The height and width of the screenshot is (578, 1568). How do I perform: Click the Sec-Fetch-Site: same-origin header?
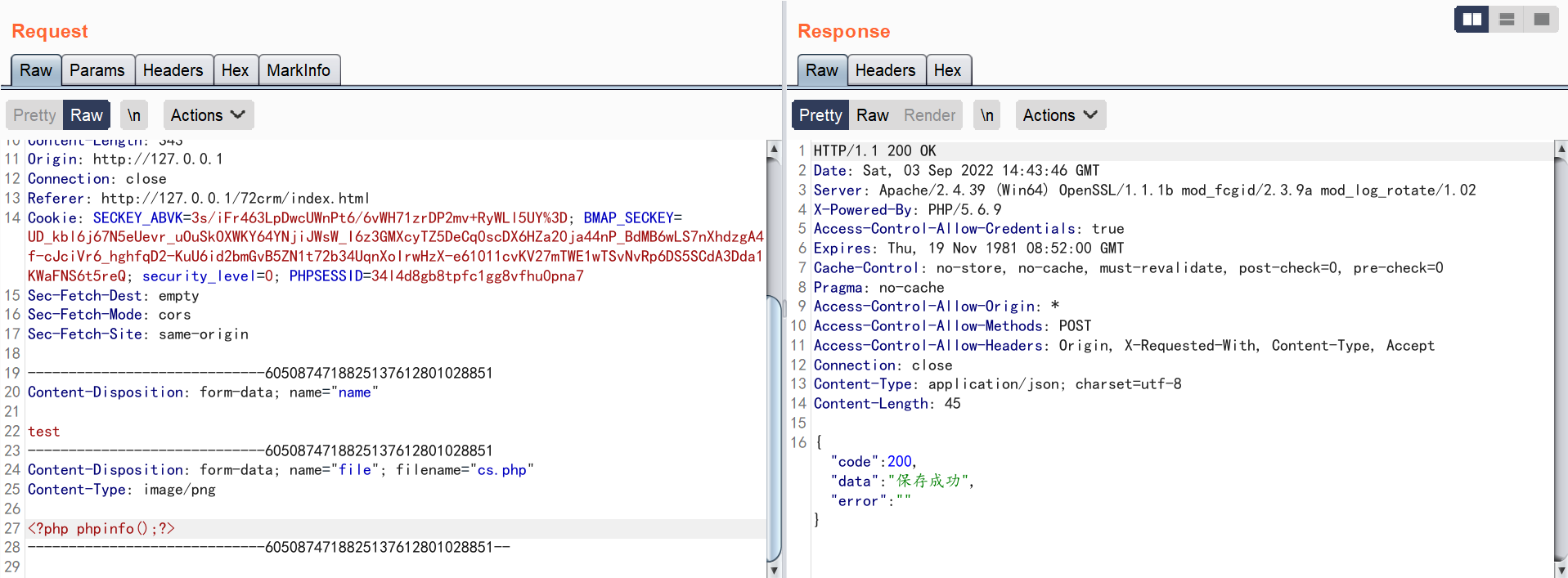click(138, 334)
